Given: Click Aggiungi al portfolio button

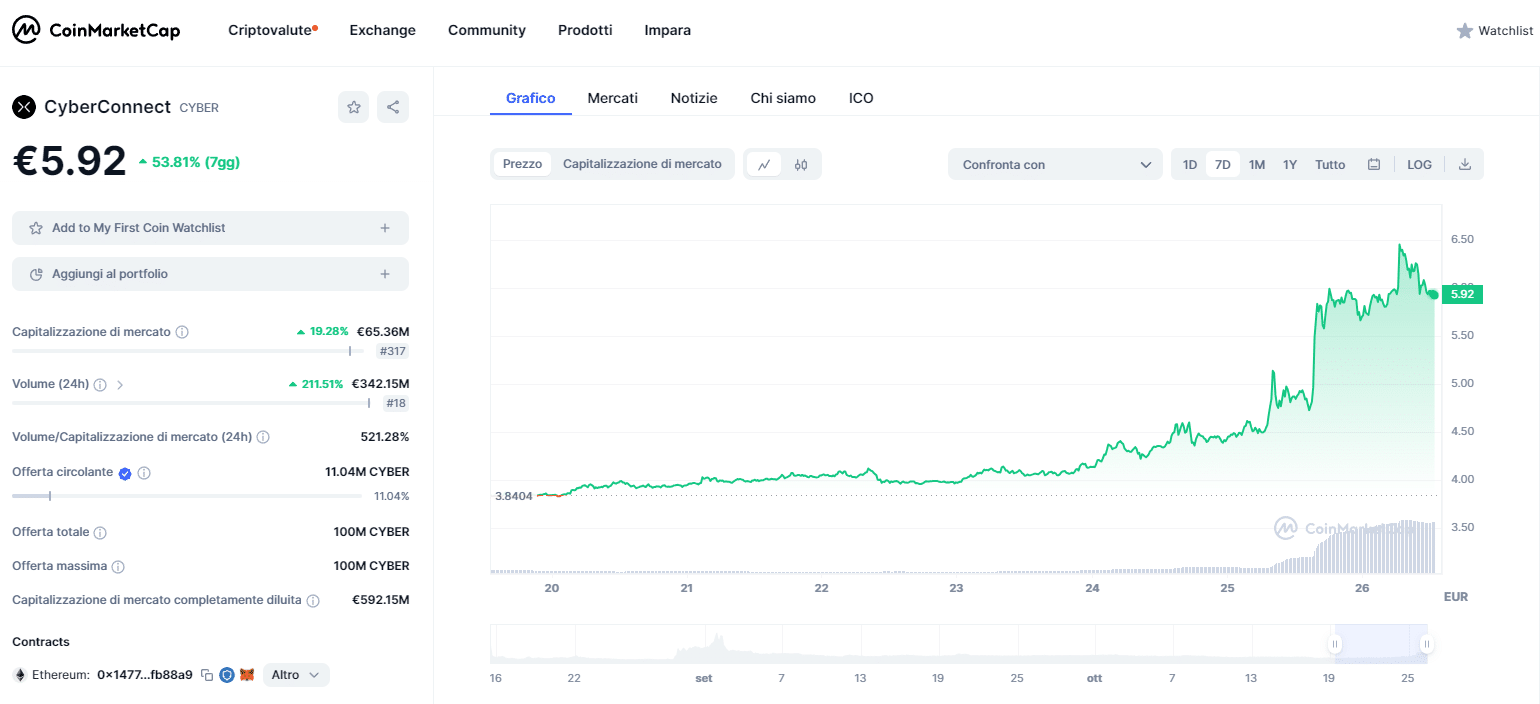Looking at the screenshot, I should (x=210, y=274).
